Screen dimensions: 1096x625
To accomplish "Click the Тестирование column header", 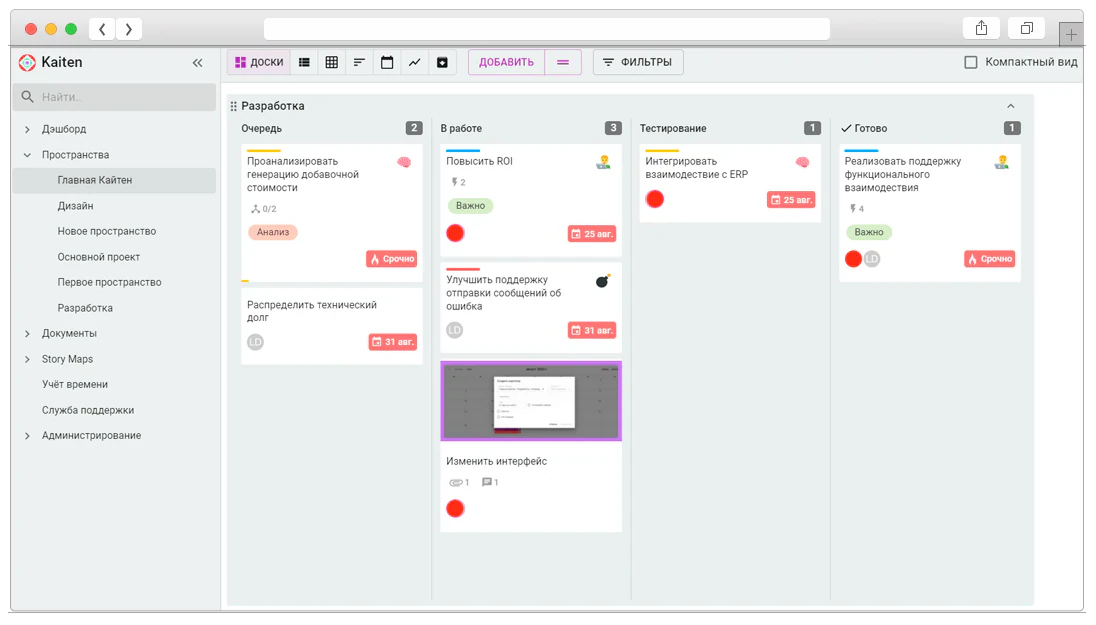I will tap(673, 129).
